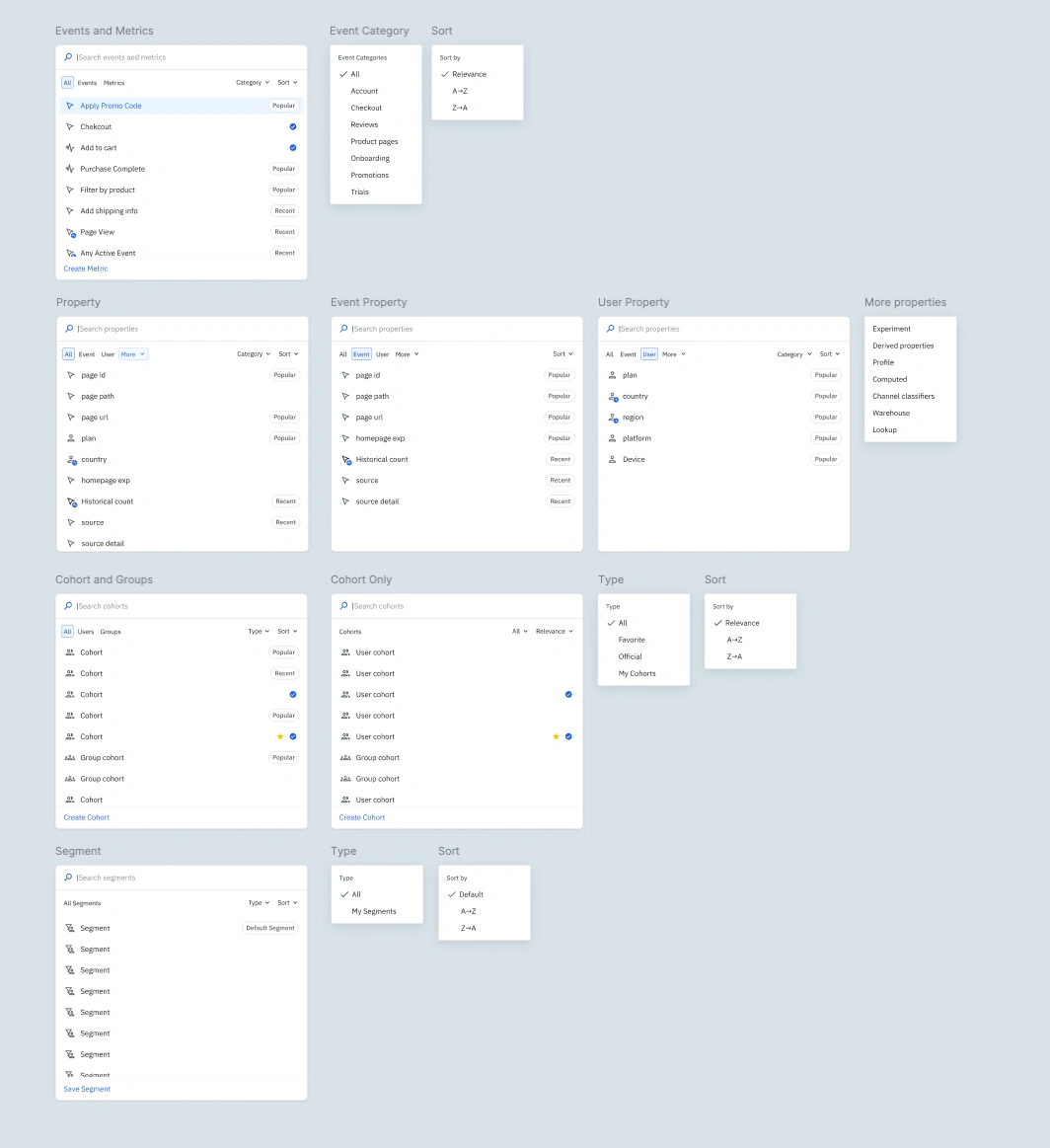This screenshot has height=1148, width=1050.
Task: Click the search icon in Cohort and Groups panel
Action: point(68,606)
